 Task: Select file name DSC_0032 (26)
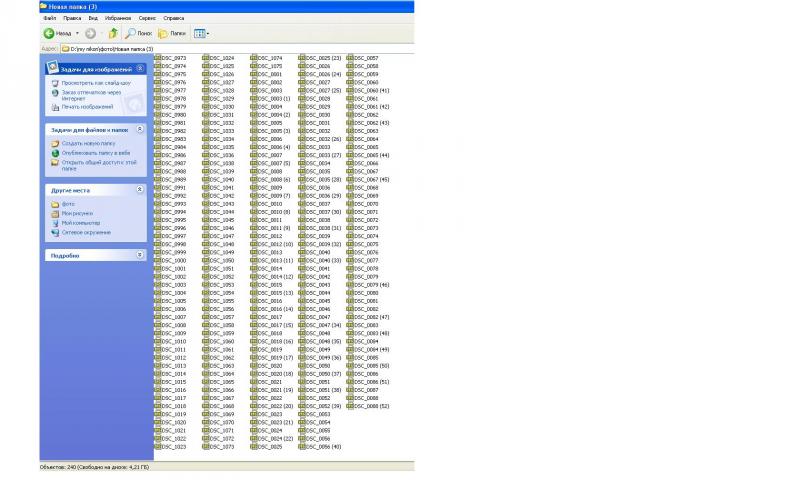tap(323, 139)
